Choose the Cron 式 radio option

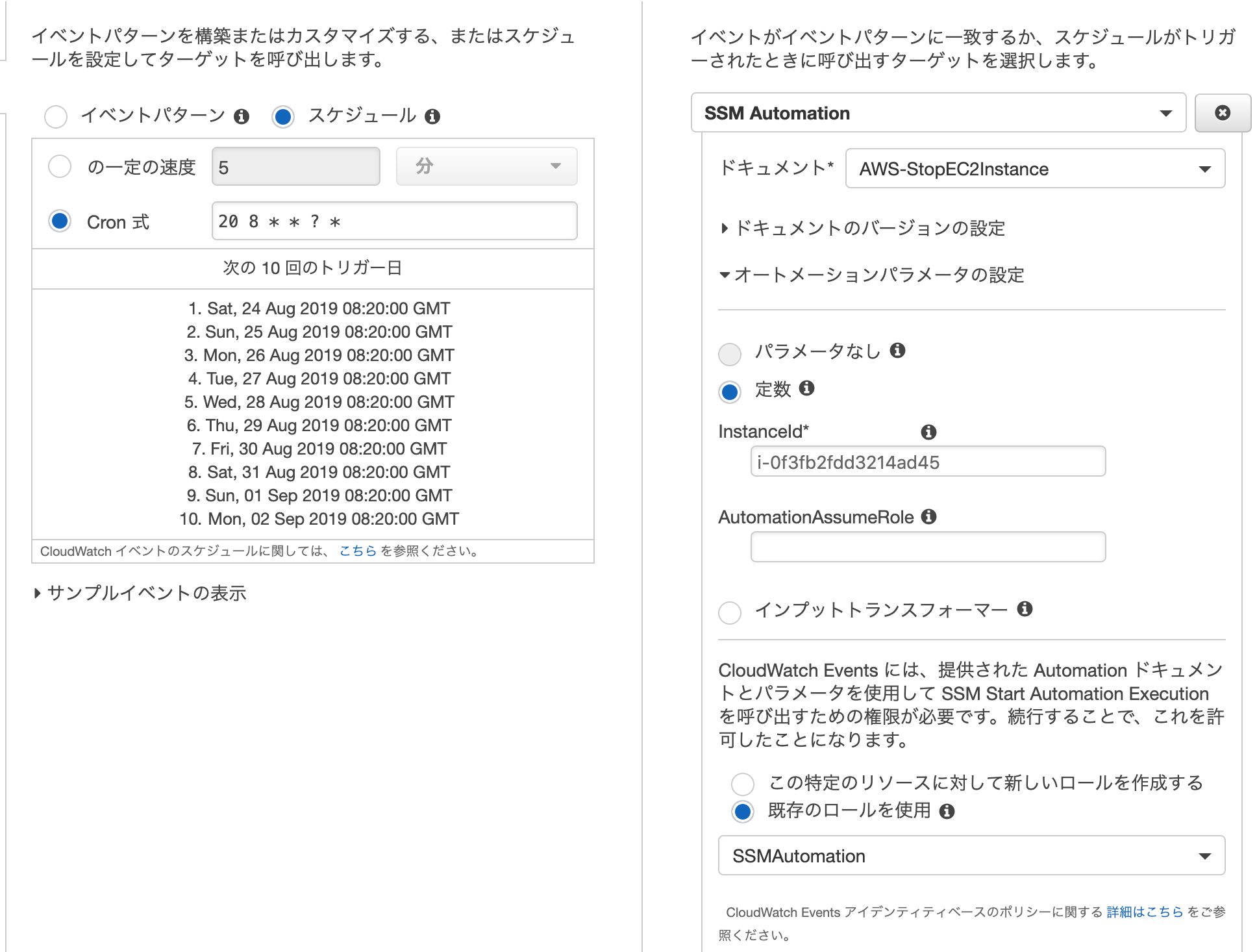point(60,221)
